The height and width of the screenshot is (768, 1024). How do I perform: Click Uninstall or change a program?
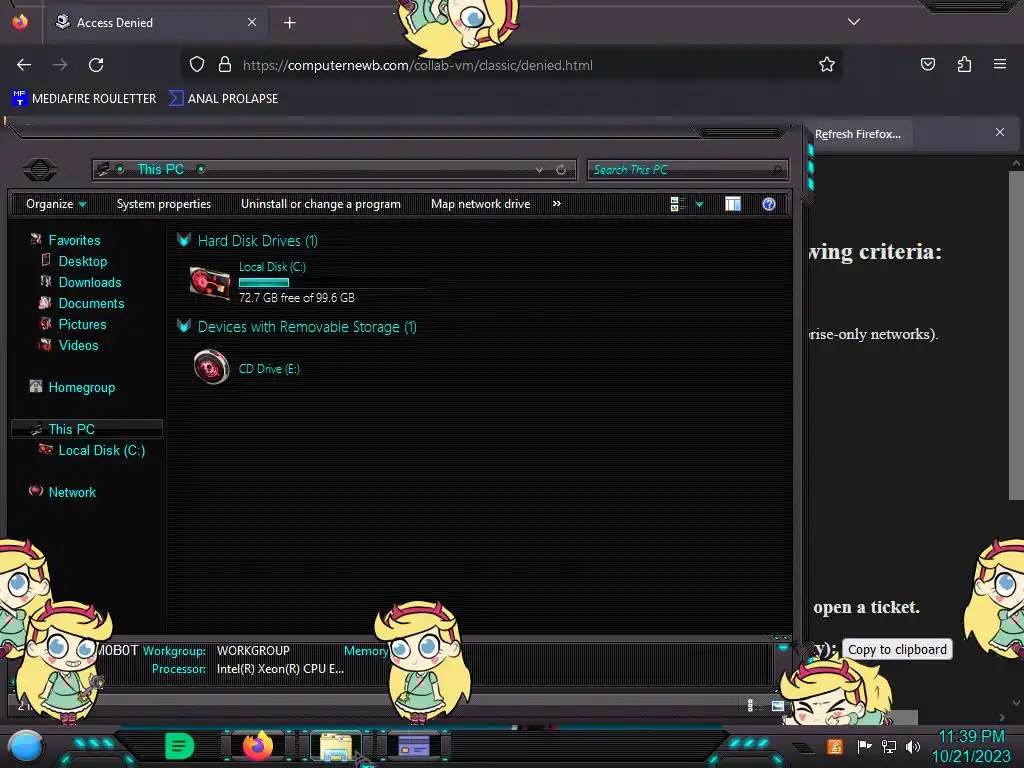[321, 204]
